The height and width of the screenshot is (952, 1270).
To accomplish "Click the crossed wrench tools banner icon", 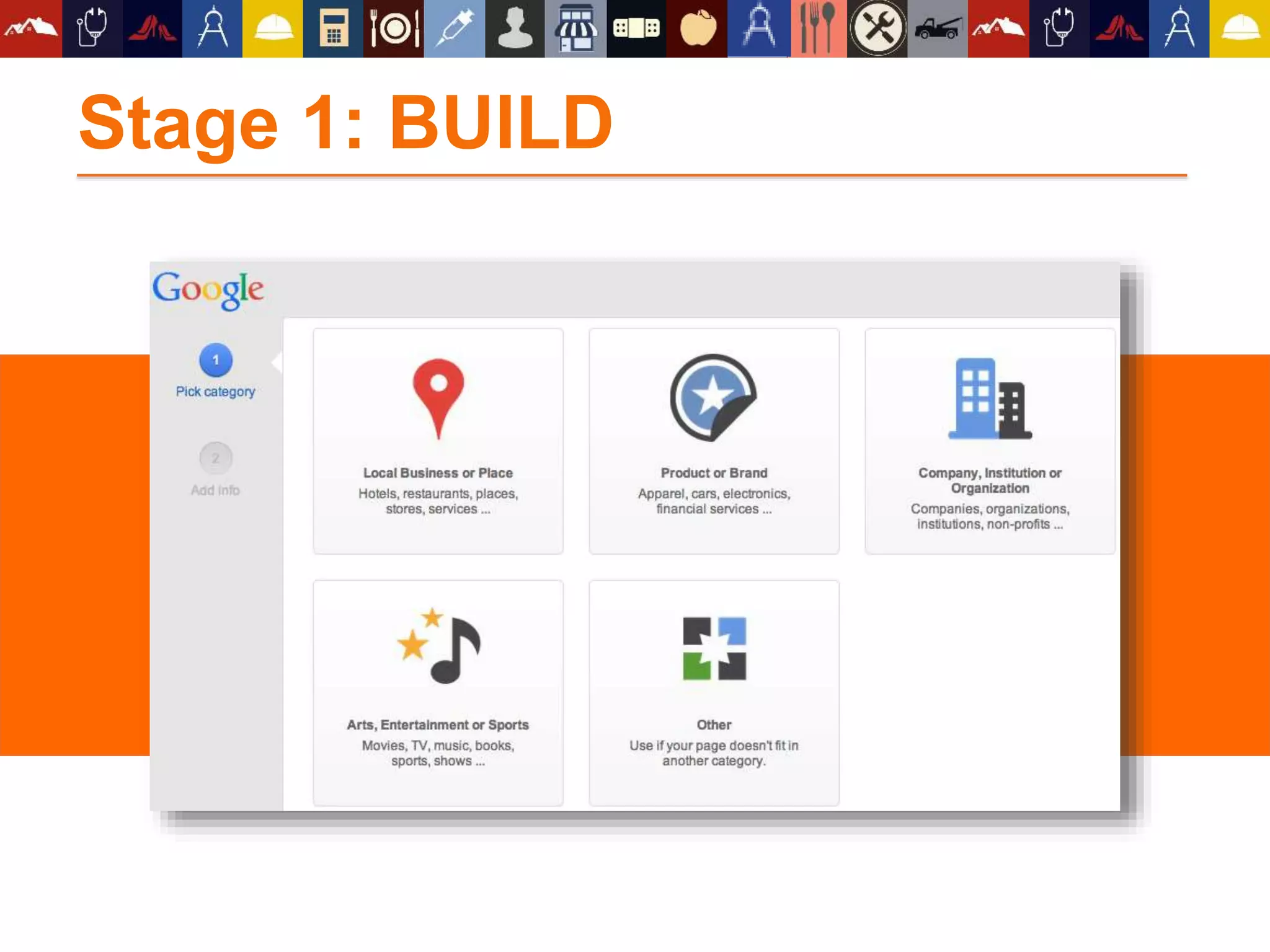I will tap(877, 29).
